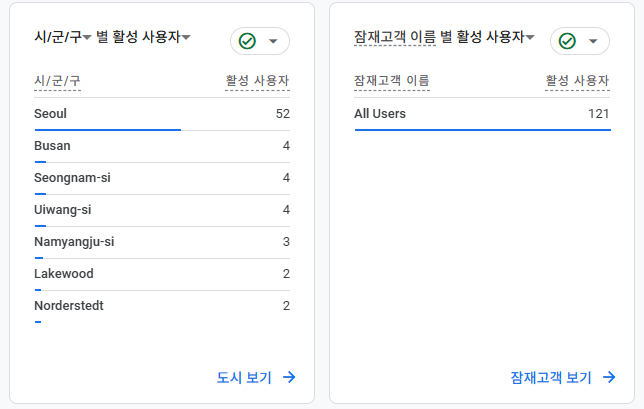This screenshot has width=644, height=409.
Task: Expand status dropdown arrow in audience card
Action: click(x=593, y=41)
